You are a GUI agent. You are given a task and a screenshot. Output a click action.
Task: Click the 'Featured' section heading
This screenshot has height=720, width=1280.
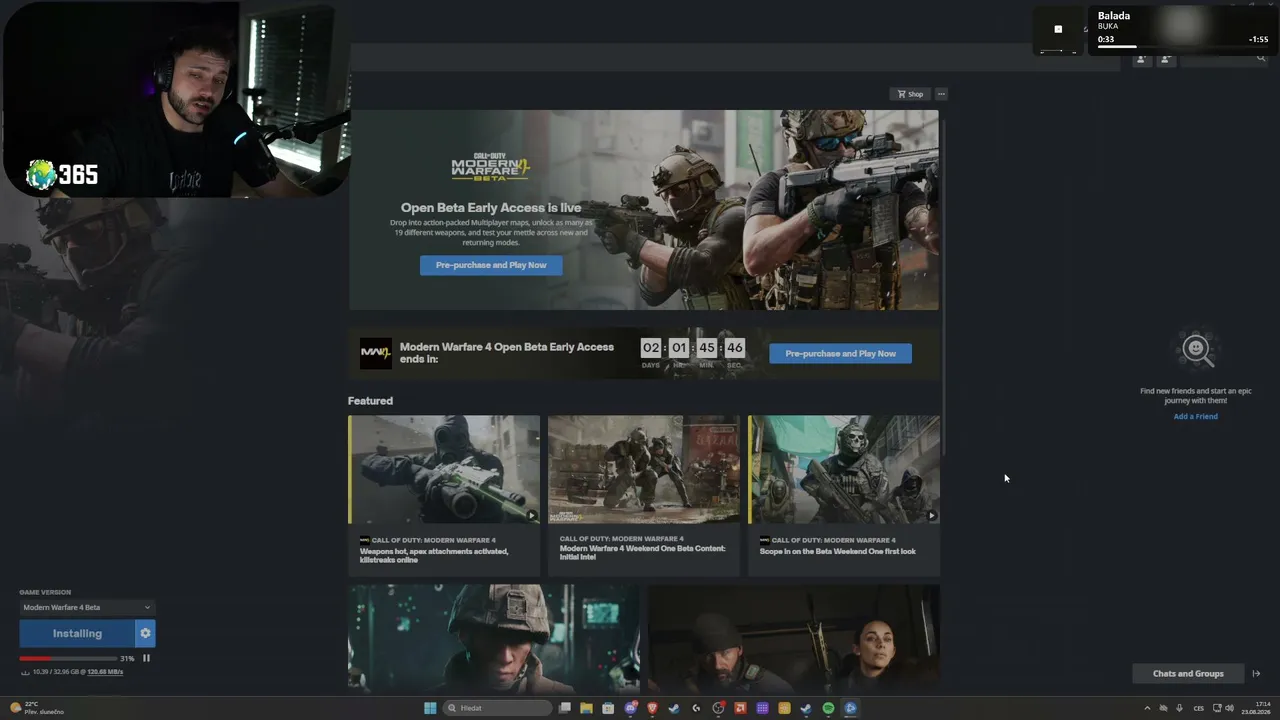pyautogui.click(x=370, y=401)
